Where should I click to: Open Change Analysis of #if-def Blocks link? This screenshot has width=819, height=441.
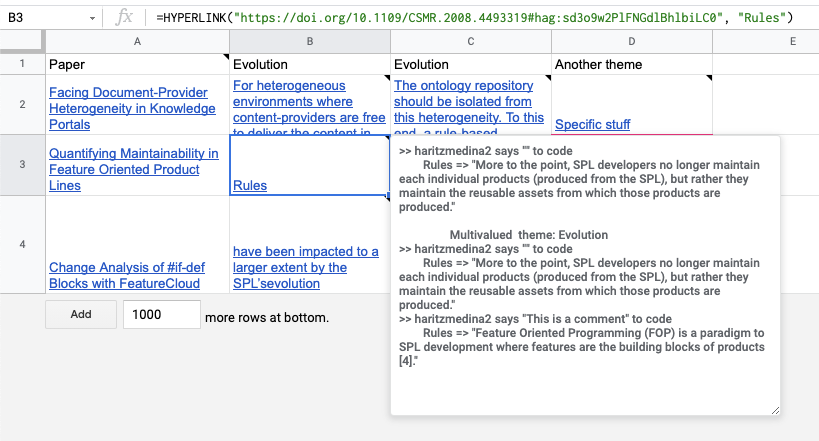127,275
